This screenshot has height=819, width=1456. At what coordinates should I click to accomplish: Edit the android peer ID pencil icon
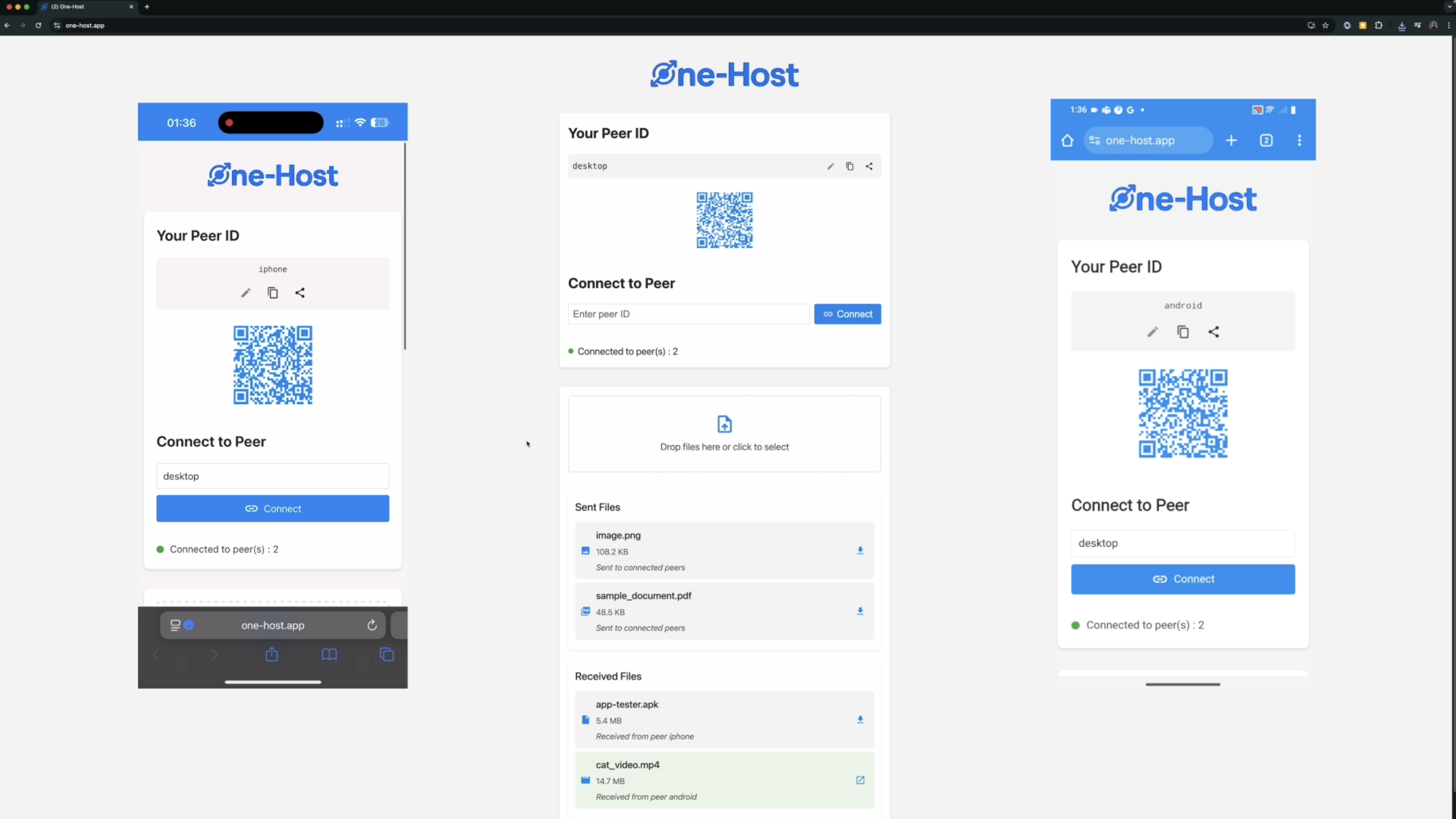(1153, 332)
